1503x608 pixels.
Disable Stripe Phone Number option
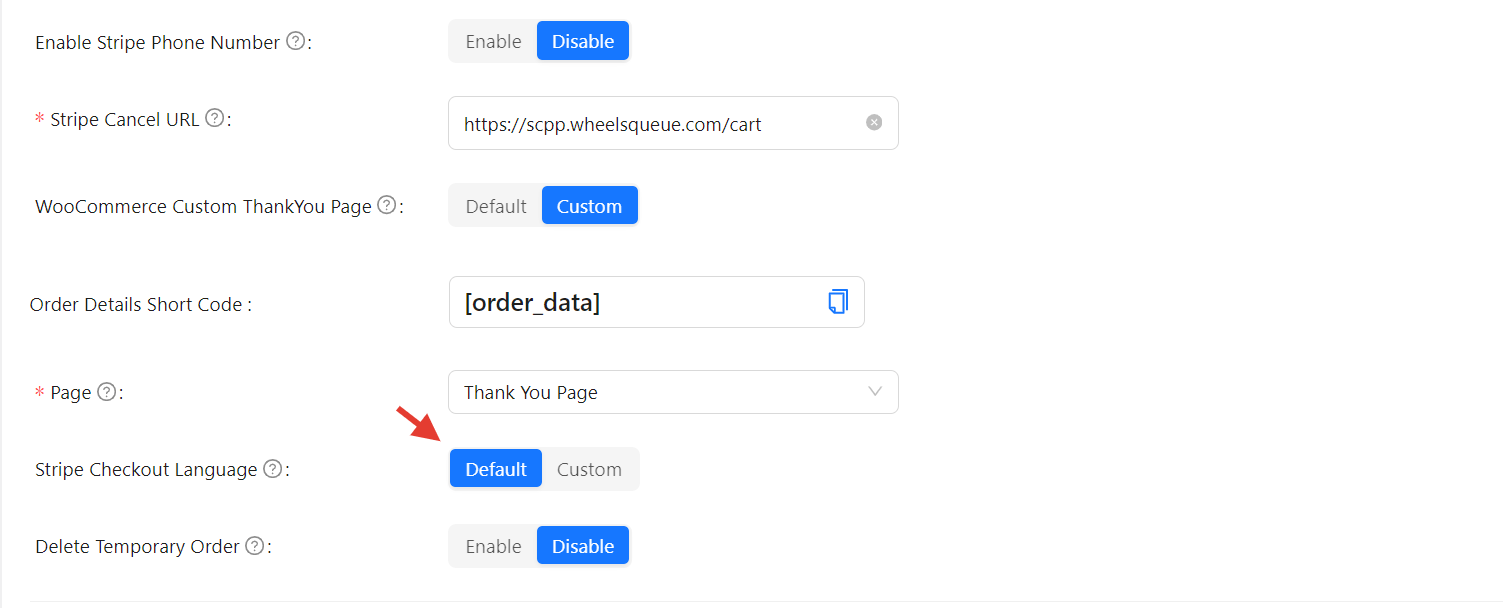coord(583,42)
